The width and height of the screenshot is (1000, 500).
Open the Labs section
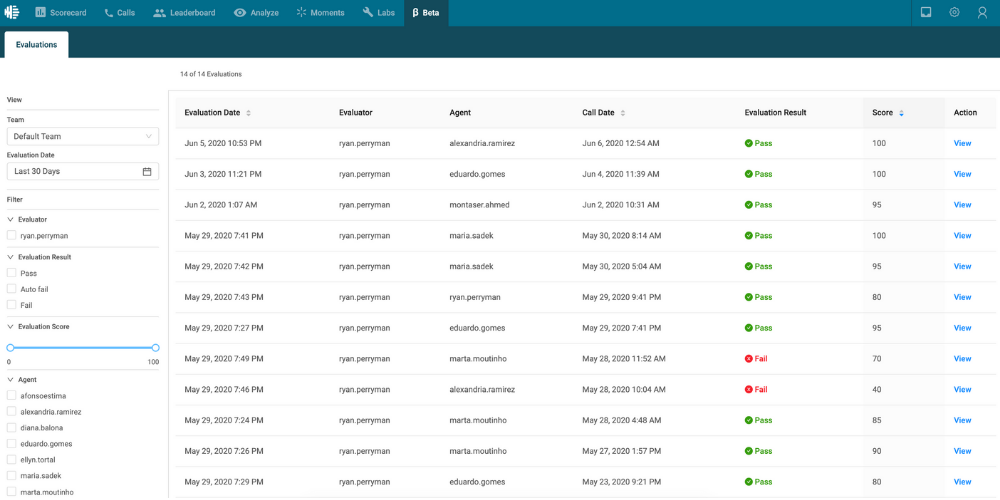point(379,13)
